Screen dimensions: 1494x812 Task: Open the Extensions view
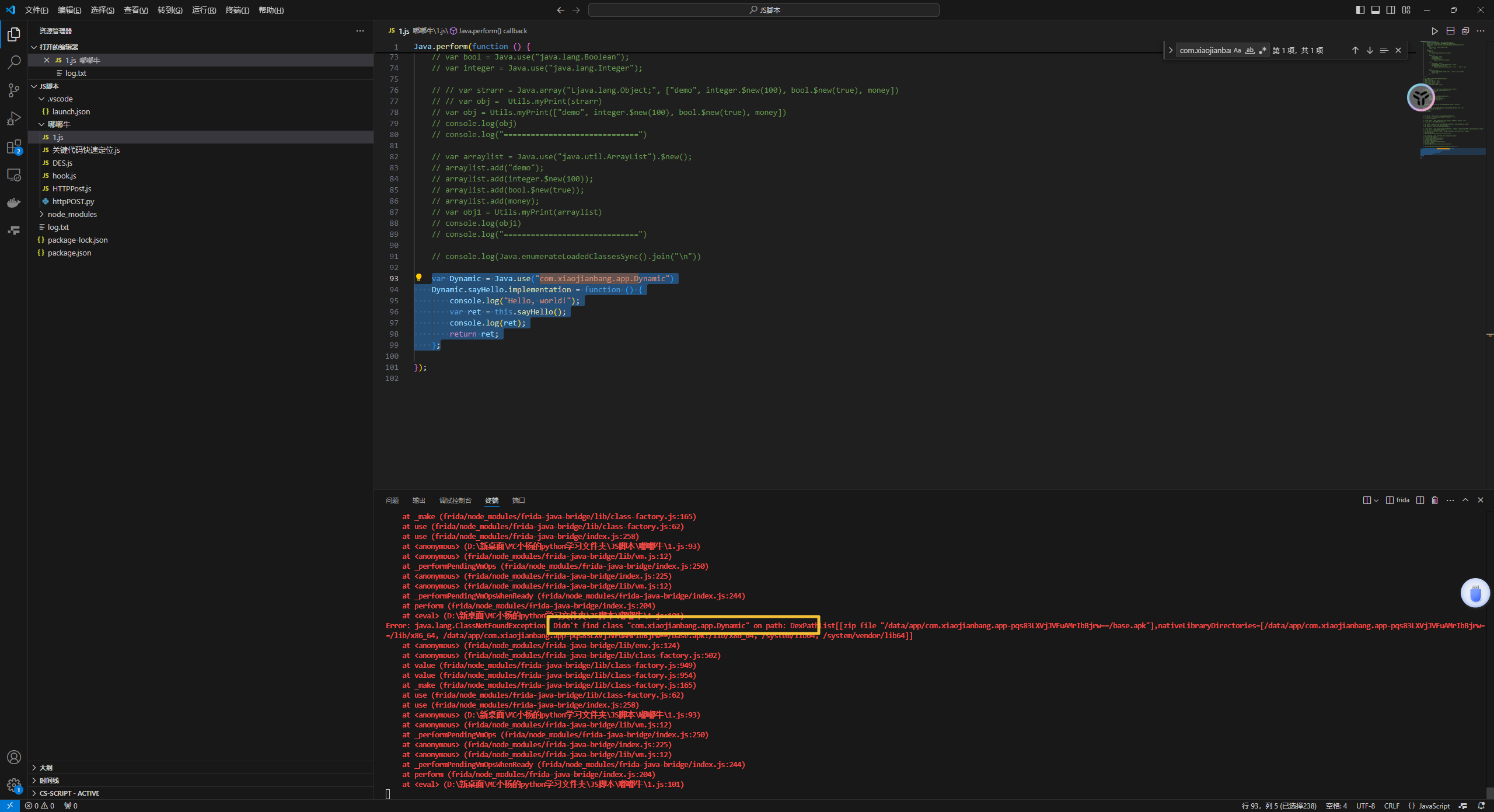click(x=14, y=146)
